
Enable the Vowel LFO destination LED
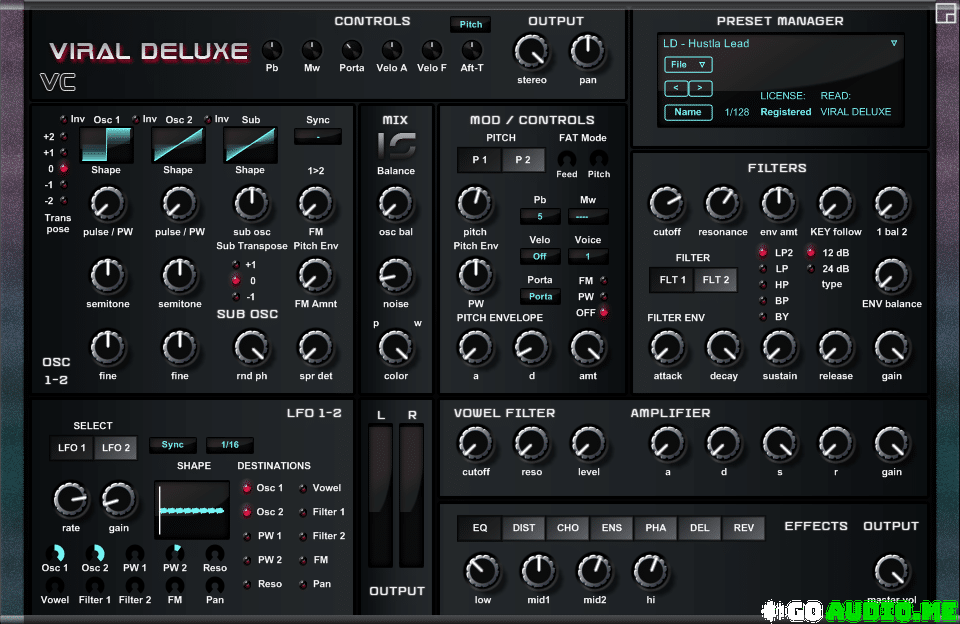tap(302, 489)
